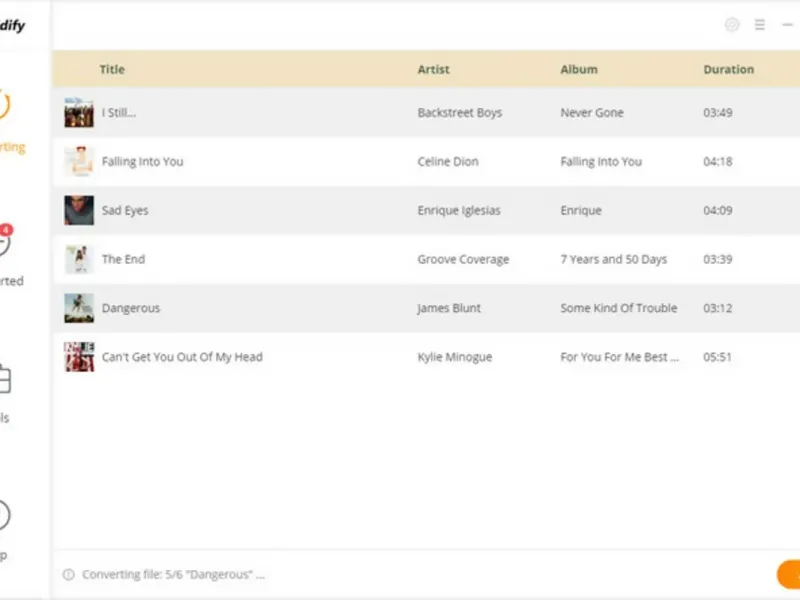Minimize the window with the dash icon

pyautogui.click(x=787, y=25)
